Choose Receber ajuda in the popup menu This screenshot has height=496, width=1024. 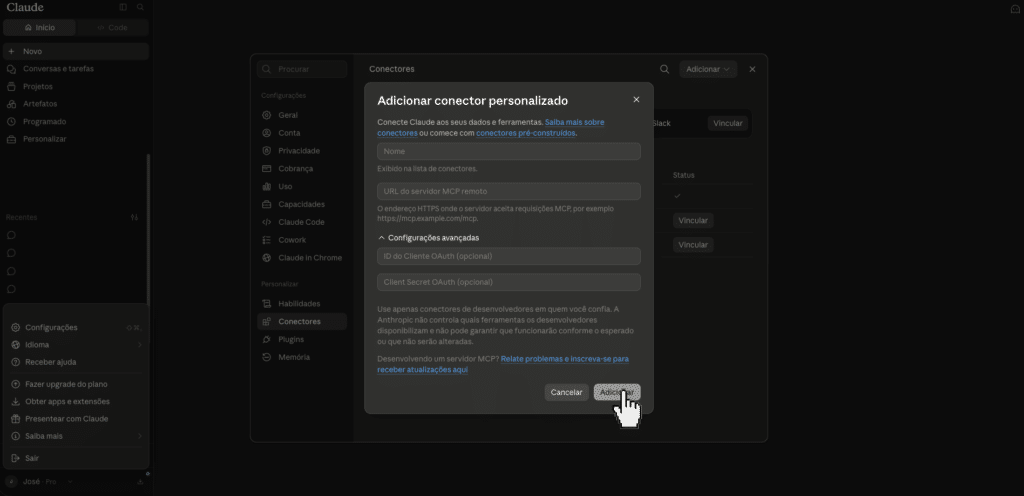[76, 362]
